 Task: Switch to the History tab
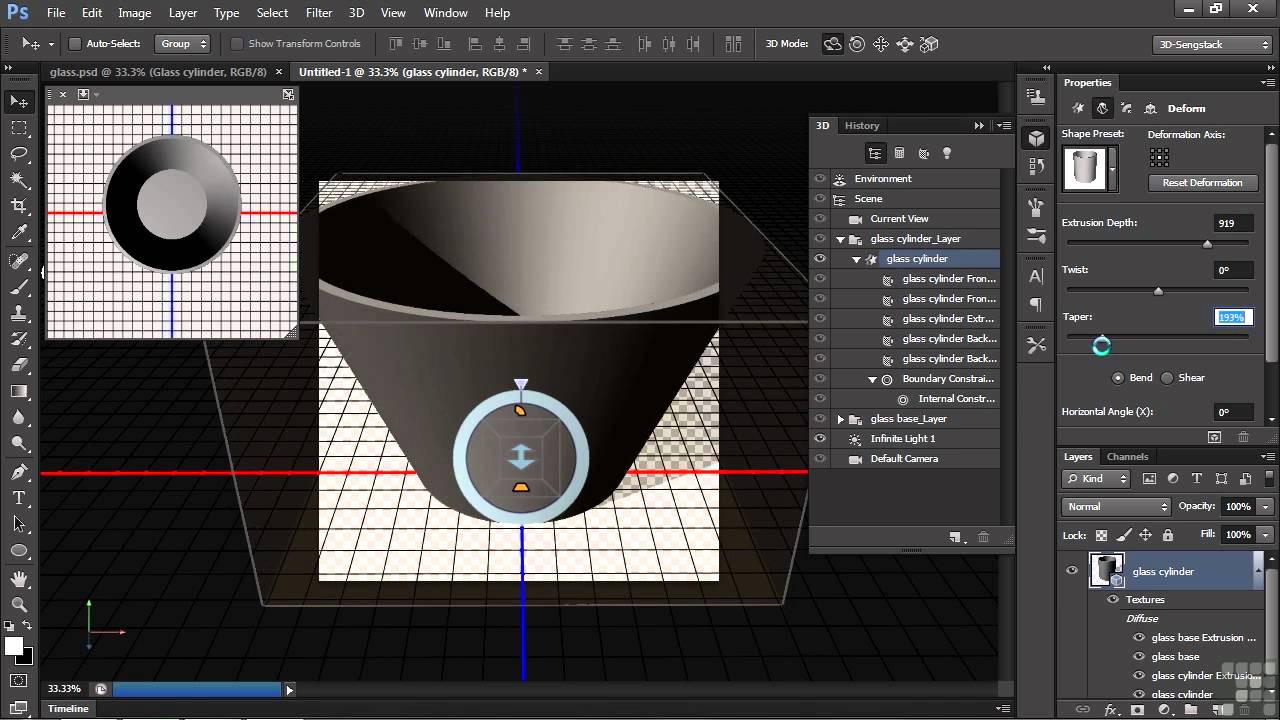[861, 125]
